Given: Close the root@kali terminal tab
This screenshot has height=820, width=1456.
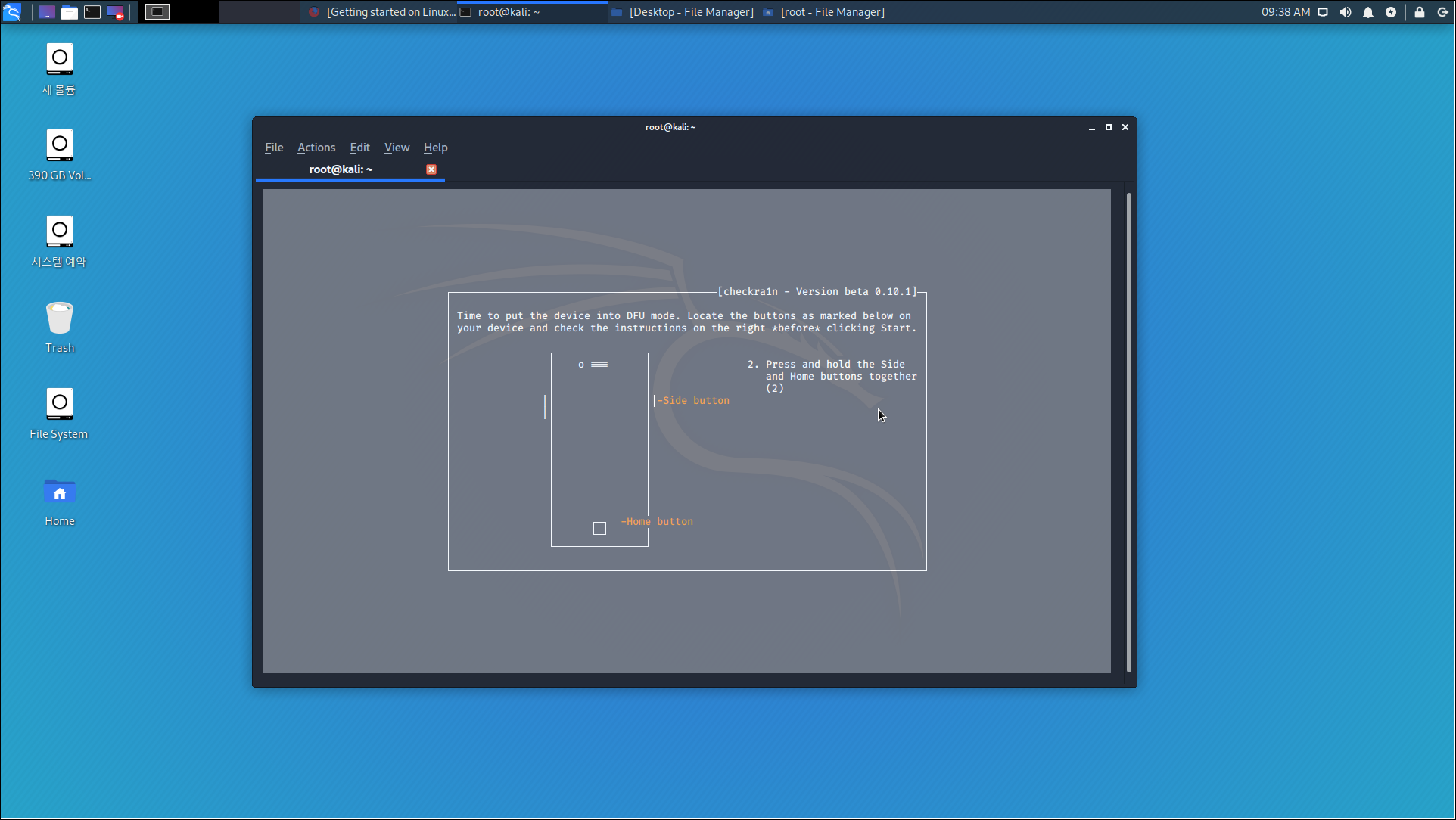Looking at the screenshot, I should pos(431,169).
